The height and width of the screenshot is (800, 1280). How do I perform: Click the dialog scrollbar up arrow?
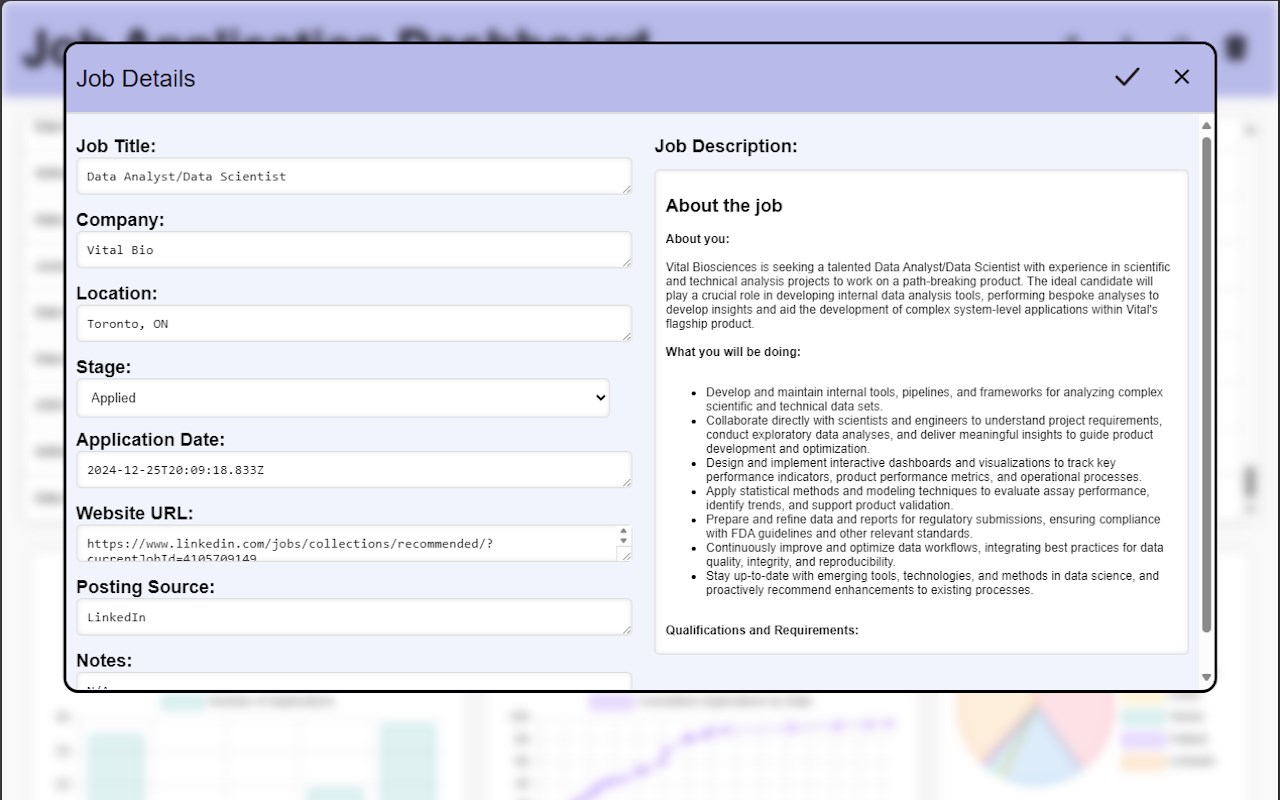tap(1206, 126)
